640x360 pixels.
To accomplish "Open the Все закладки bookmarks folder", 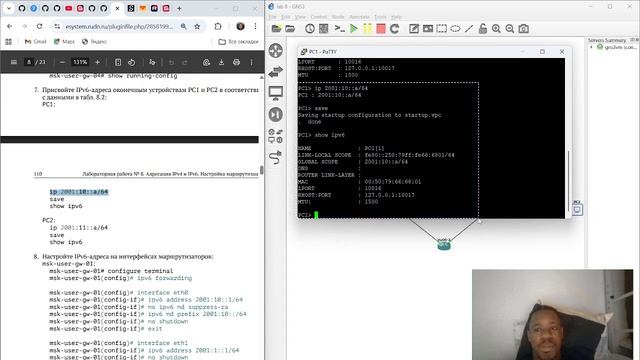I will pyautogui.click(x=238, y=42).
